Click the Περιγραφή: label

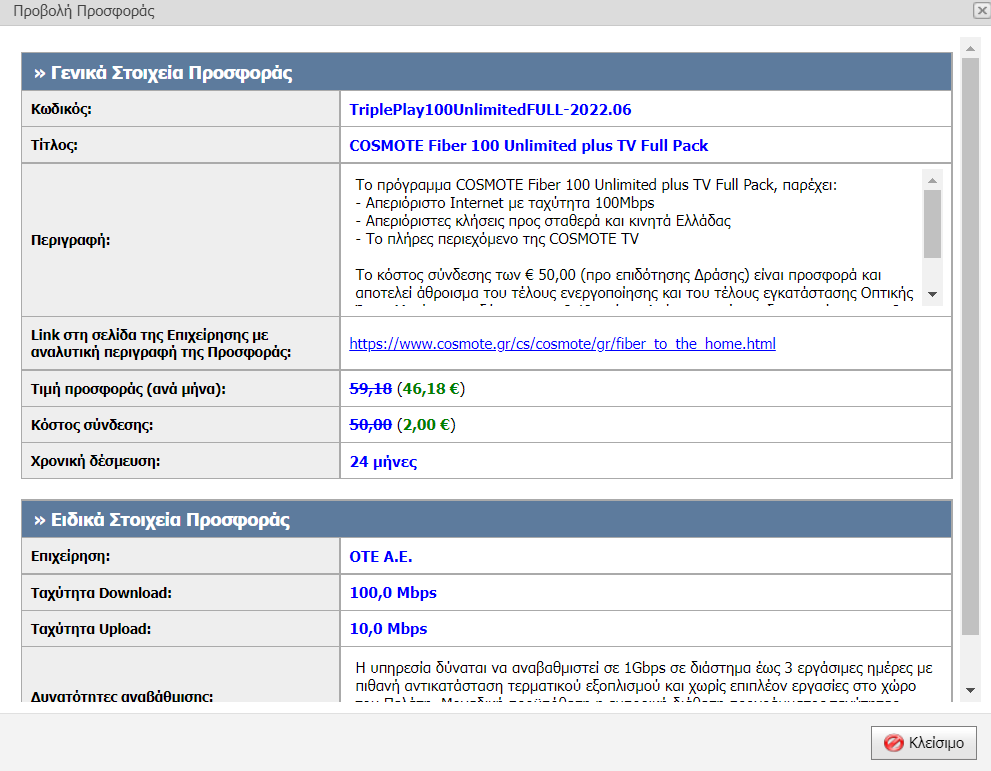[70, 240]
